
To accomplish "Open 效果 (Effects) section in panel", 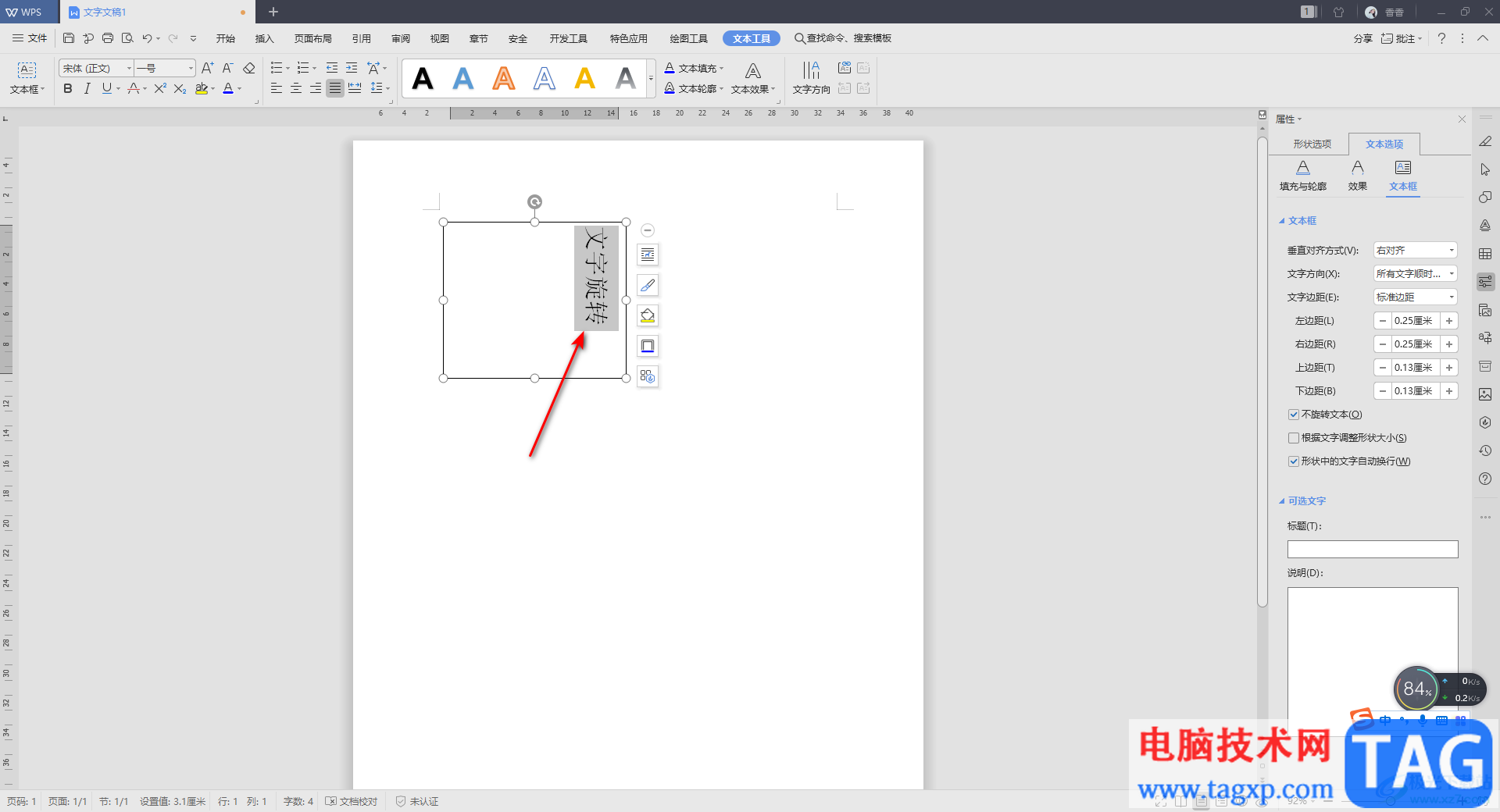I will [1358, 176].
